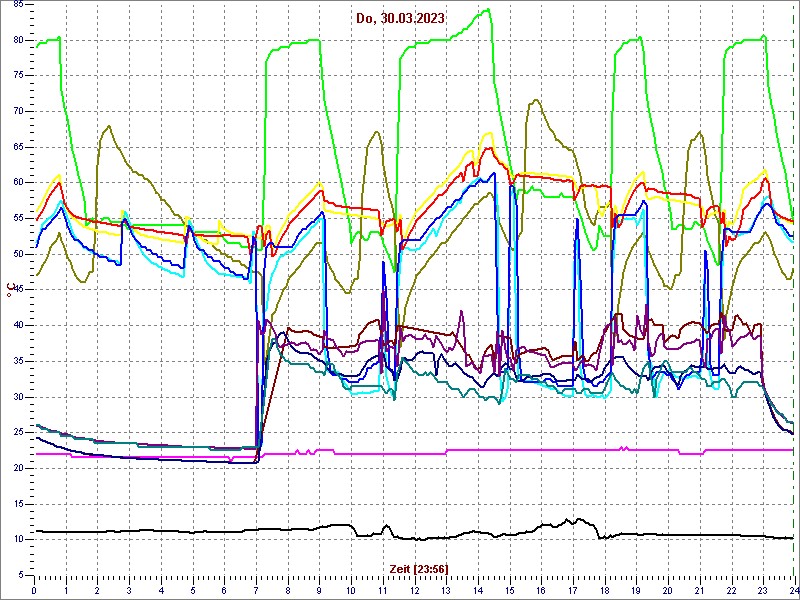
Task: Click hour 0 on the time axis
Action: click(x=34, y=588)
